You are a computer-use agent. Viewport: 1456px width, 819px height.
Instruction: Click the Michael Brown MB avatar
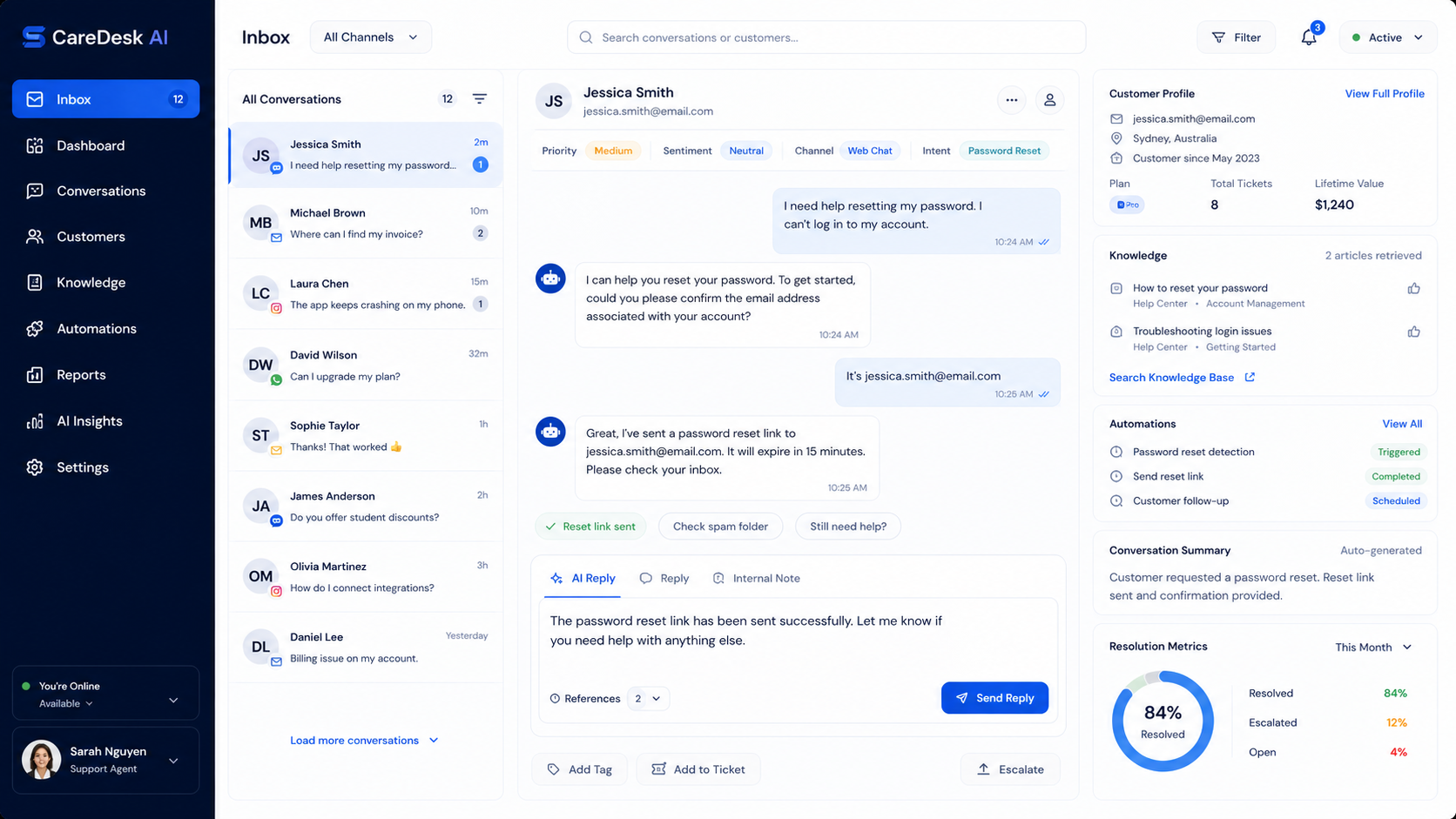(260, 223)
